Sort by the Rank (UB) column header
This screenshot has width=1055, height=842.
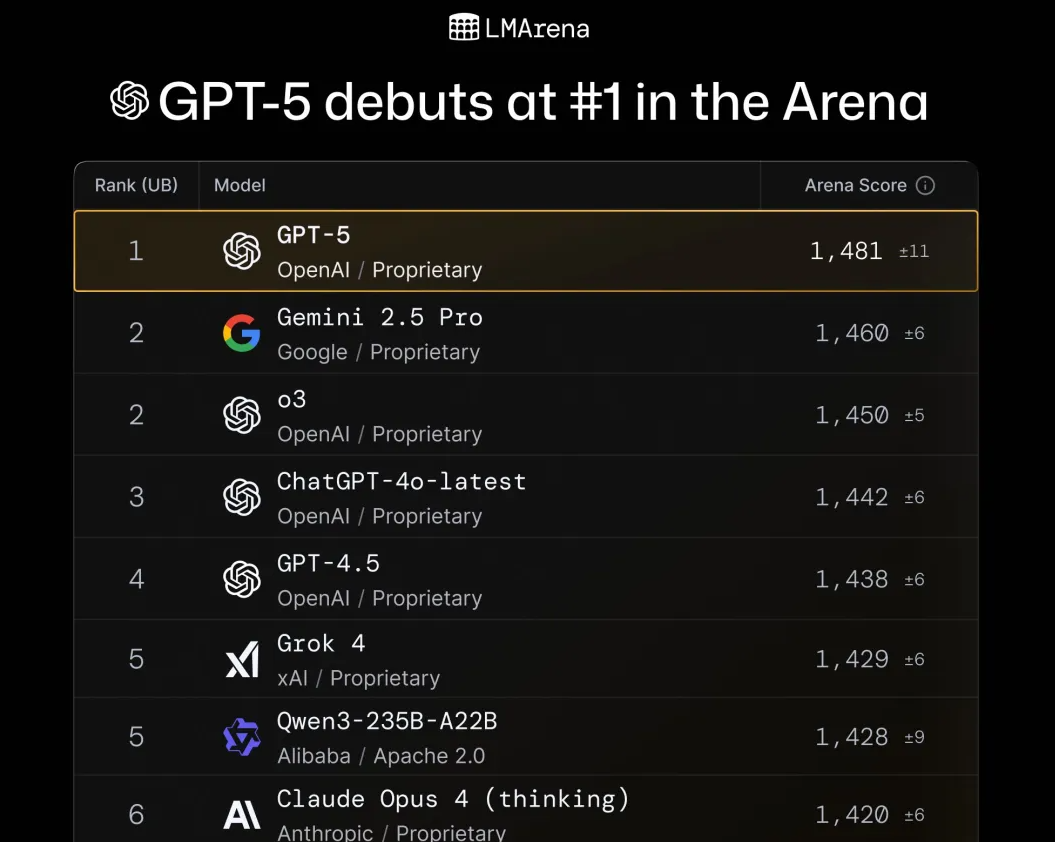click(136, 185)
